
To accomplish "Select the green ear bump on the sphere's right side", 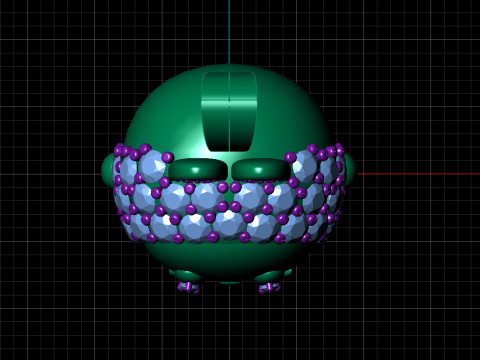I will 350,169.
